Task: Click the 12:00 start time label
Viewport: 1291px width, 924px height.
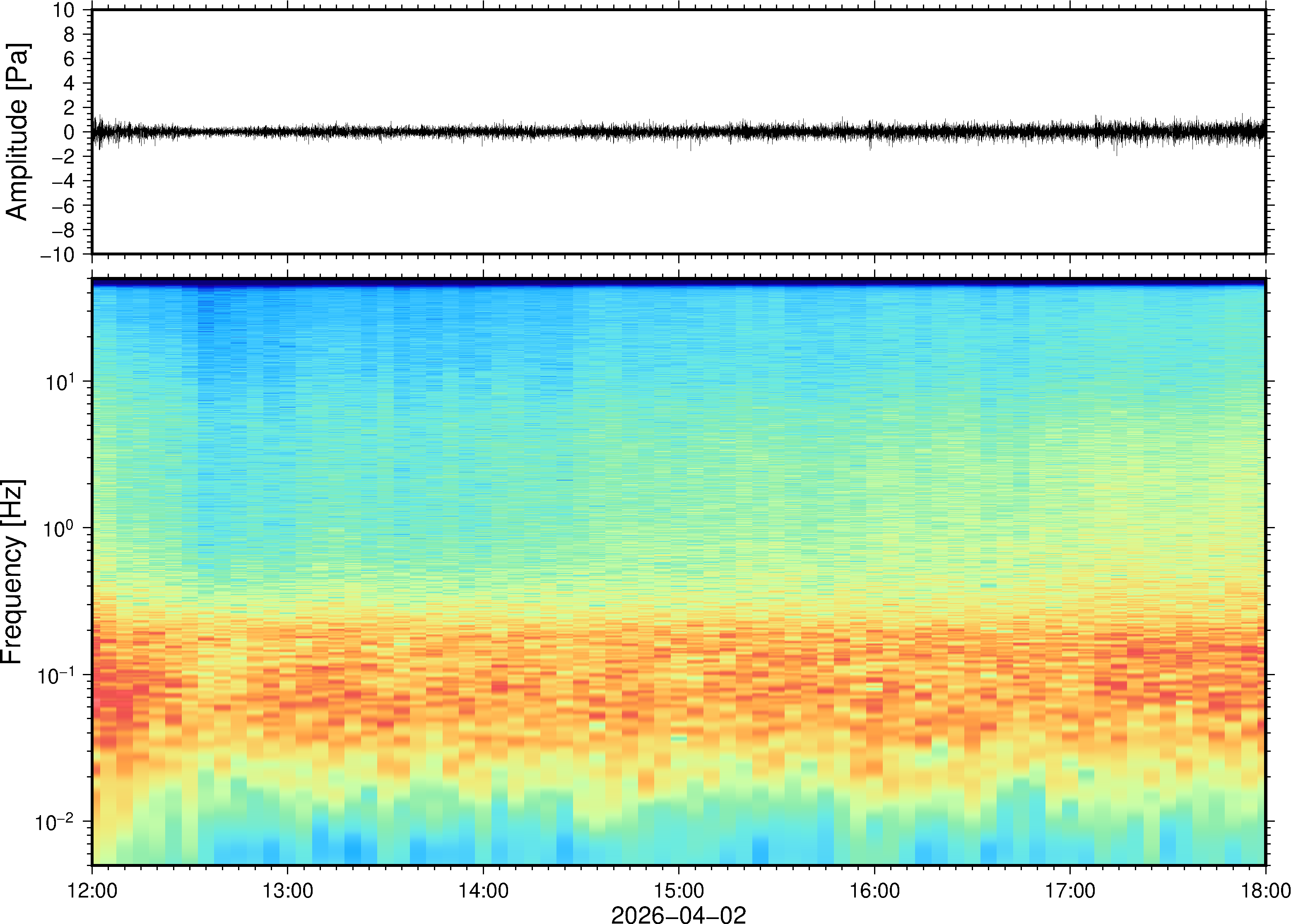Action: [x=92, y=890]
